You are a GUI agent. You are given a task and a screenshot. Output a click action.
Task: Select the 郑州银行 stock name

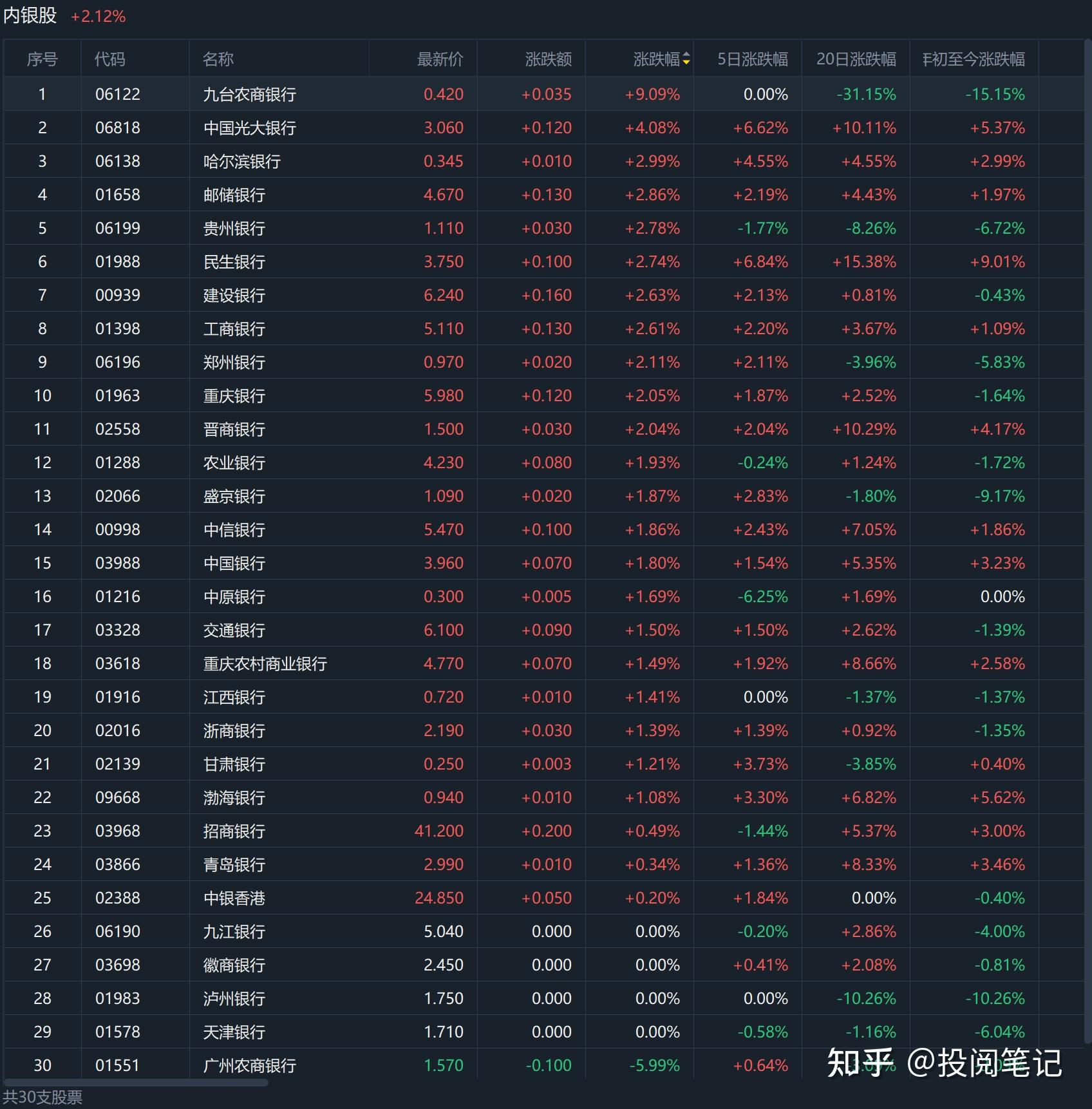[234, 362]
